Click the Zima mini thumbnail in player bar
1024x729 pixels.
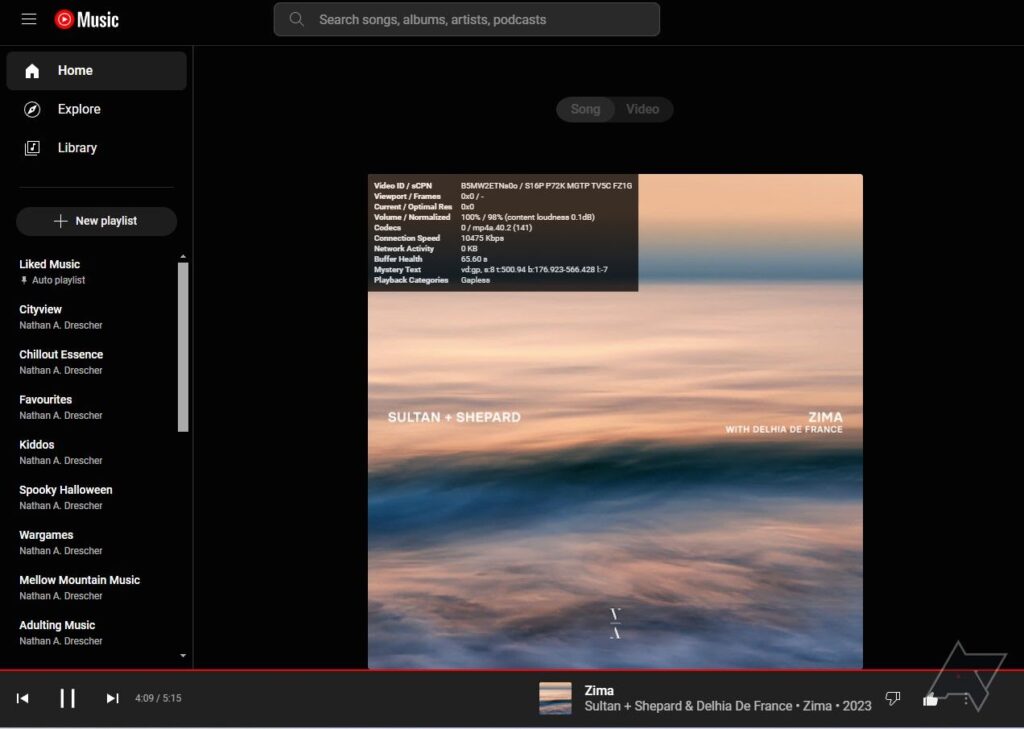tap(555, 698)
